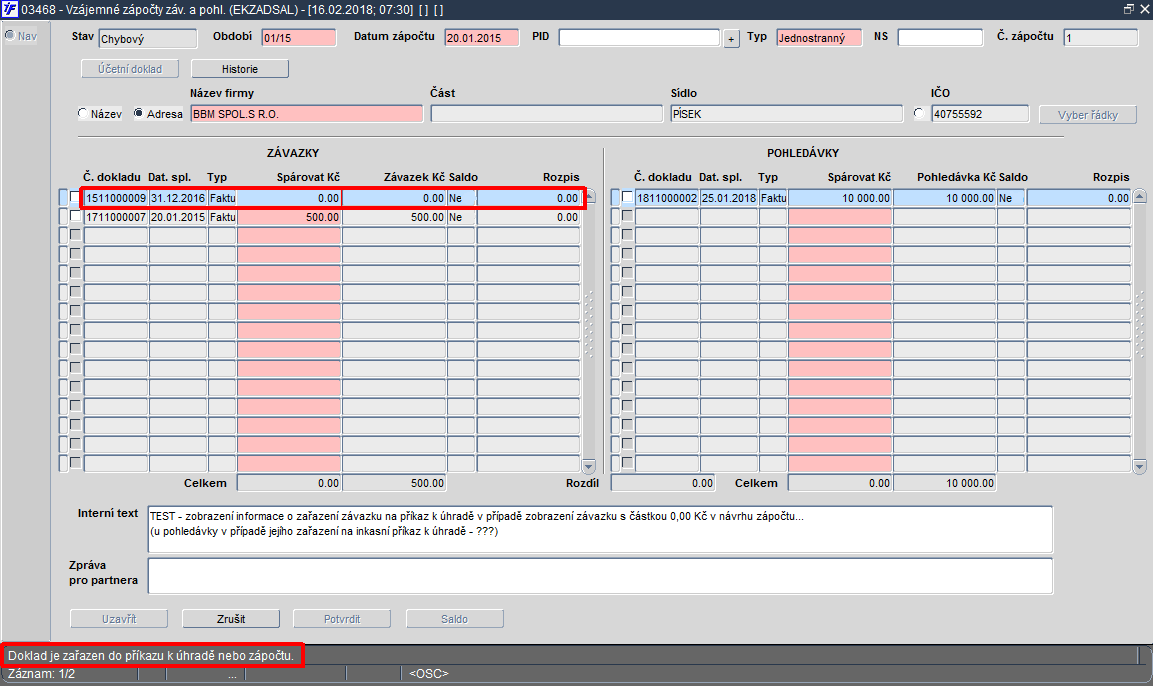Click Spárovat Kč cell with 500.00
This screenshot has width=1153, height=686.
click(x=289, y=217)
